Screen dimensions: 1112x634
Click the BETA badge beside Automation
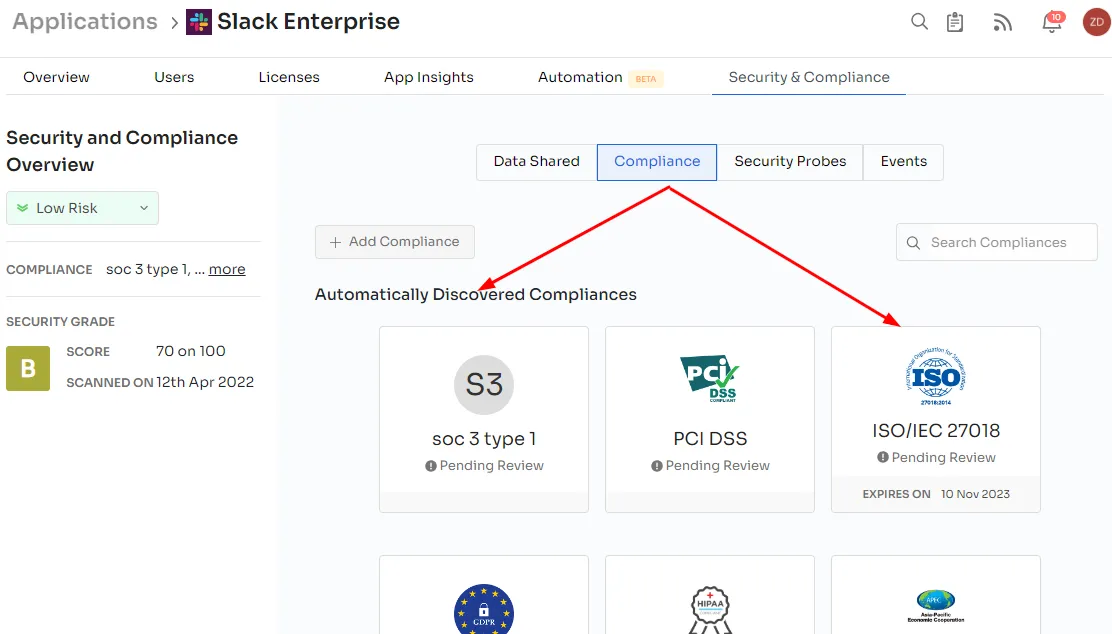[645, 79]
